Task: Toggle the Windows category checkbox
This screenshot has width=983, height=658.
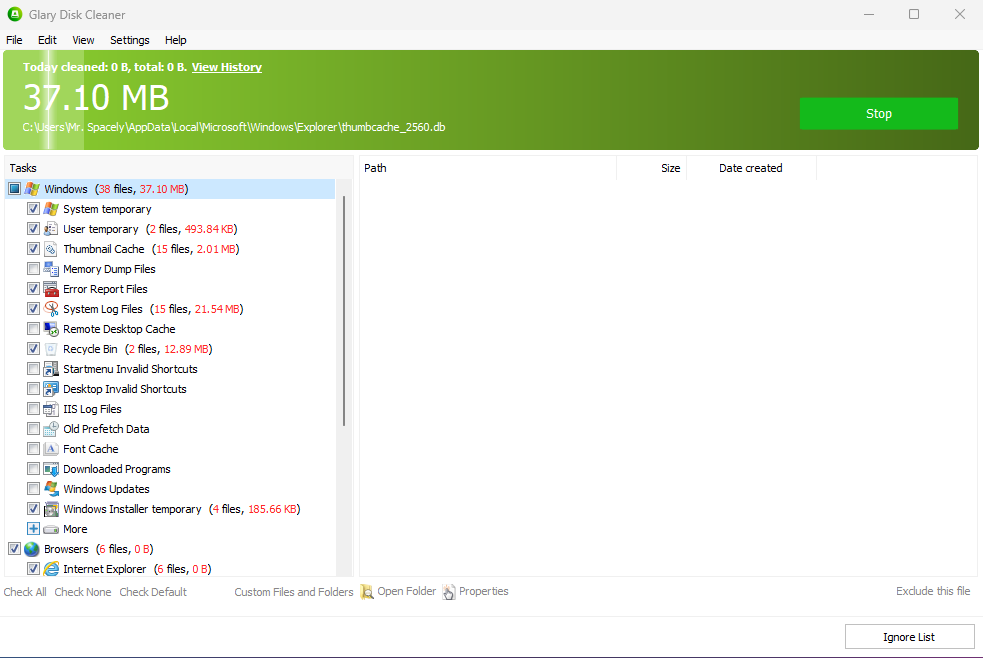Action: 14,189
